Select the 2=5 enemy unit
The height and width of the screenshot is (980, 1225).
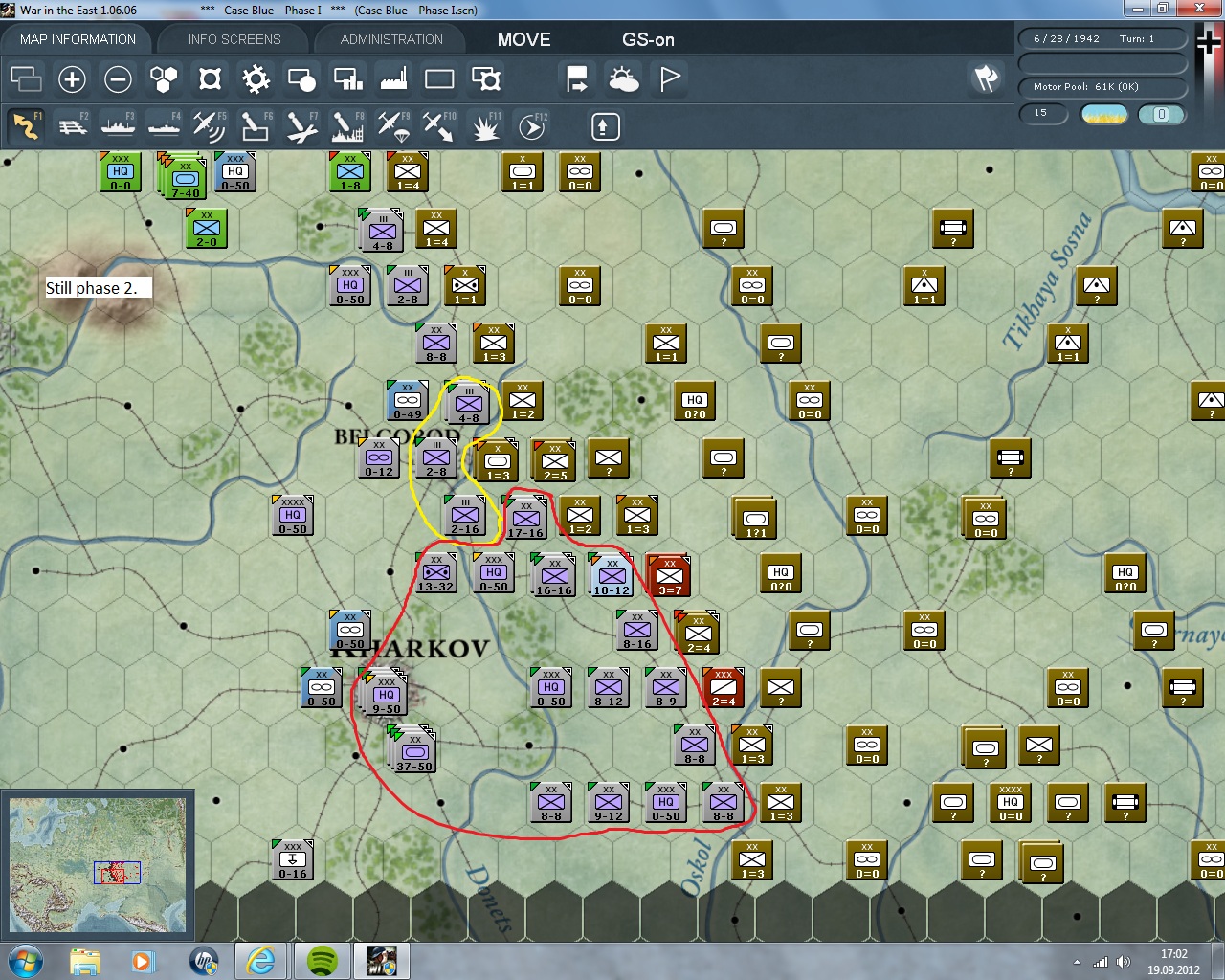click(x=554, y=459)
